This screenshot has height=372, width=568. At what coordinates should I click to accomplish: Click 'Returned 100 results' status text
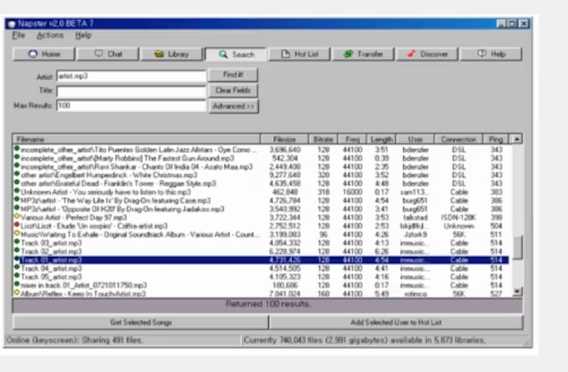[268, 304]
